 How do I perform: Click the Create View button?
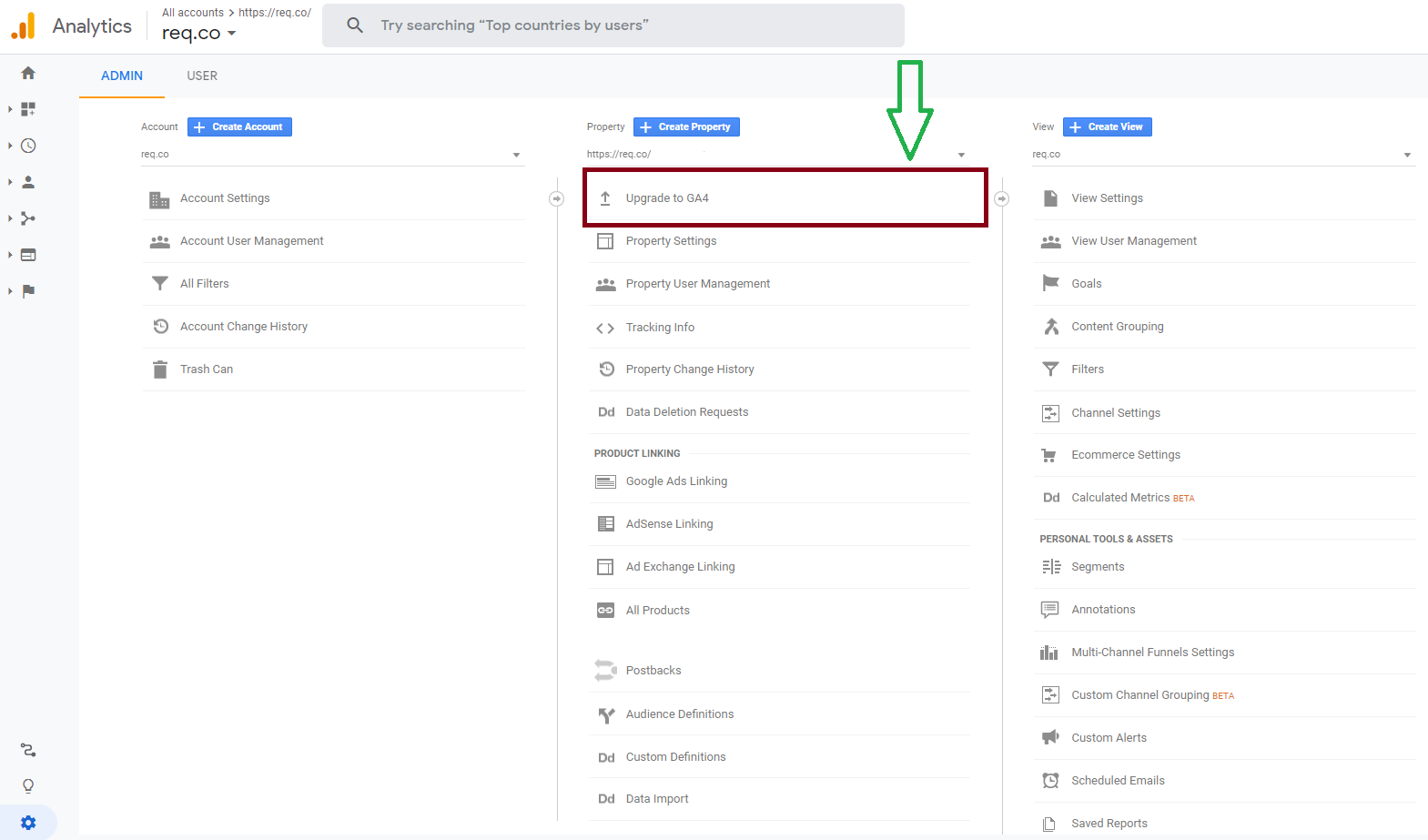tap(1107, 127)
